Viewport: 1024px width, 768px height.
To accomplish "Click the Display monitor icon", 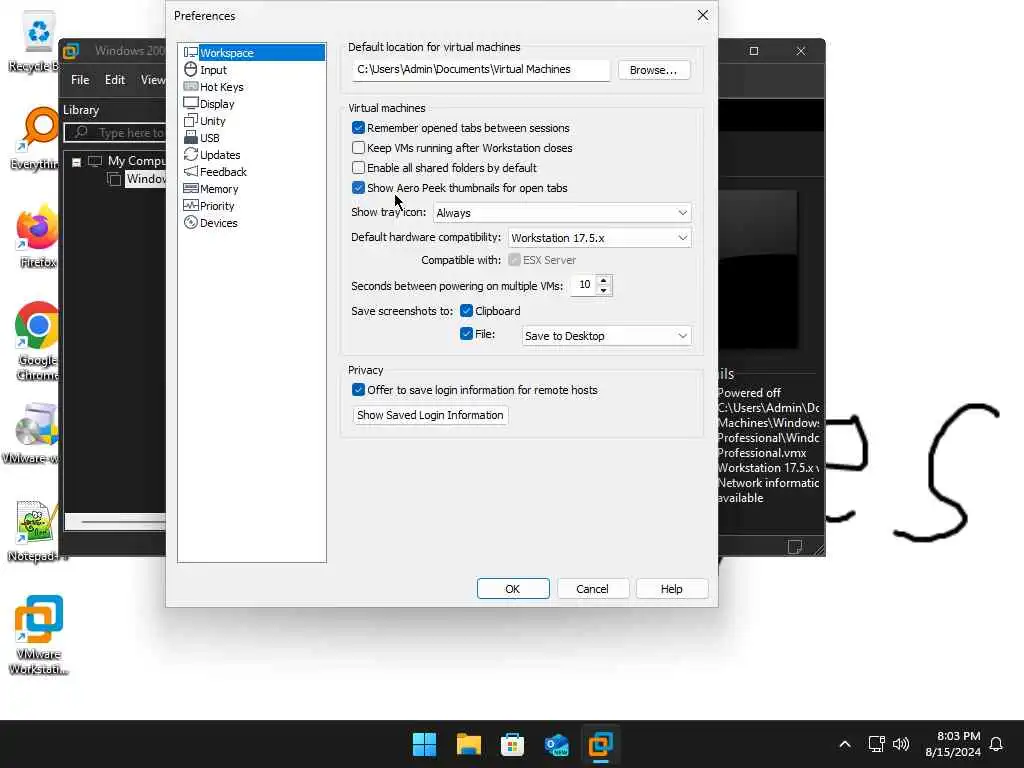I will 191,103.
